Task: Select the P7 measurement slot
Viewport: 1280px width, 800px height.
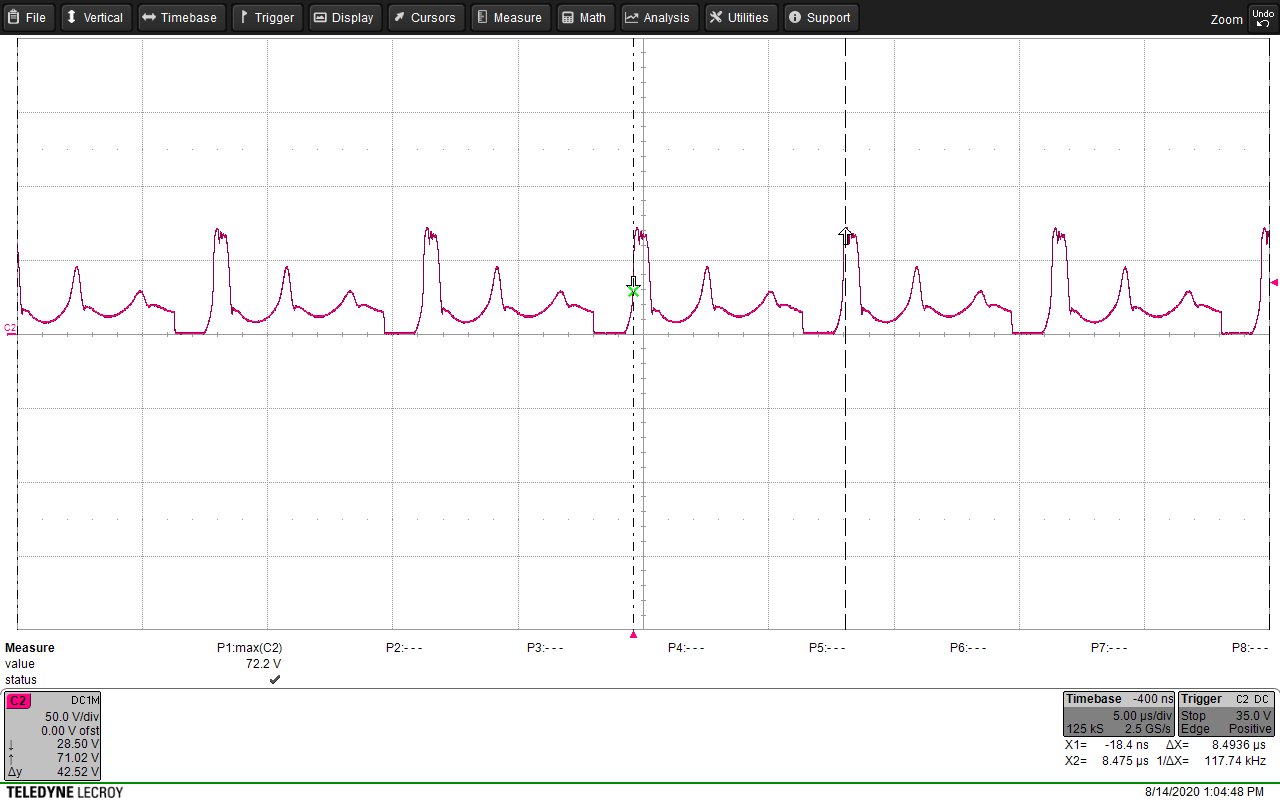Action: (1109, 648)
